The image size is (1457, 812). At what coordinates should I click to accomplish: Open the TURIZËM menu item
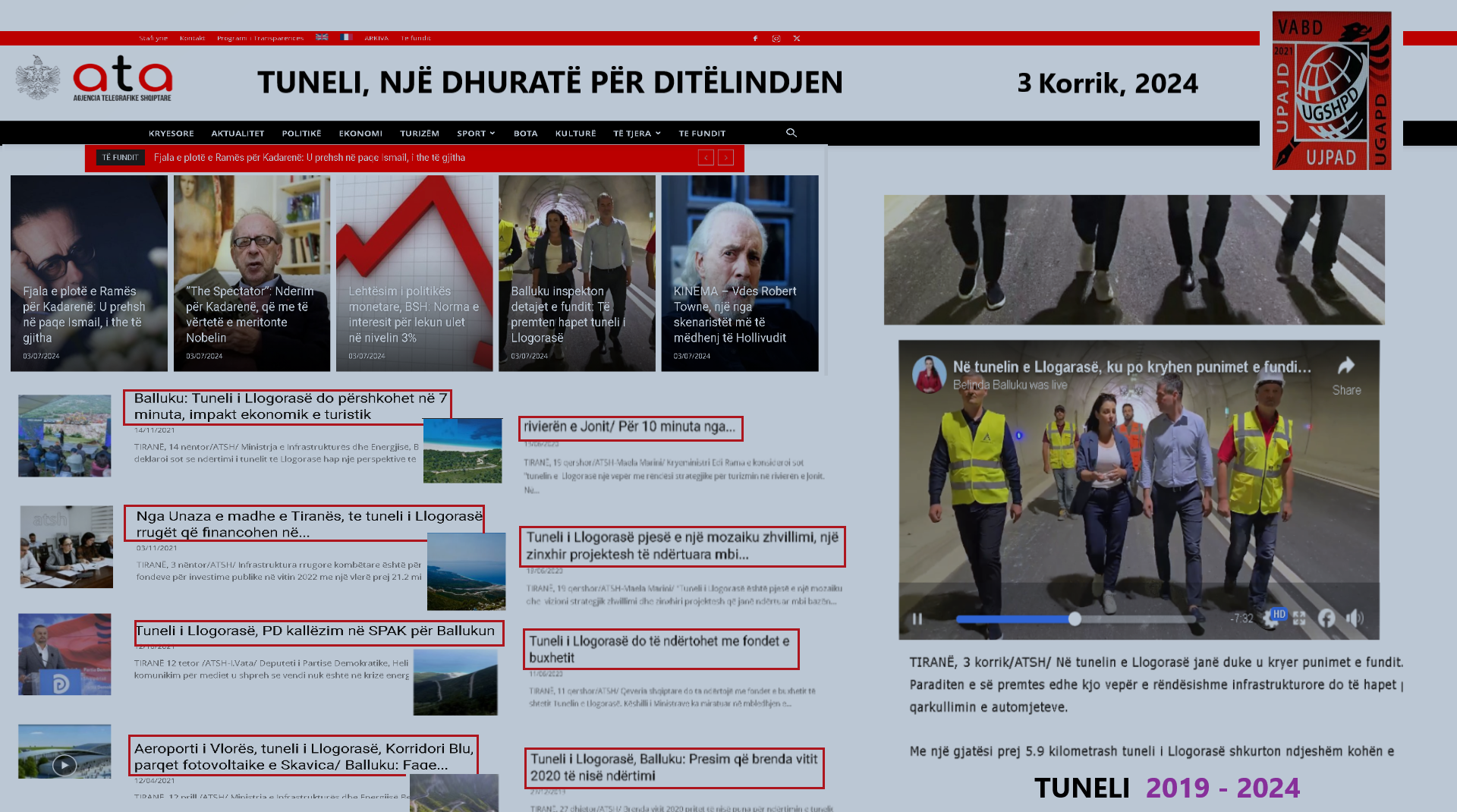click(420, 134)
